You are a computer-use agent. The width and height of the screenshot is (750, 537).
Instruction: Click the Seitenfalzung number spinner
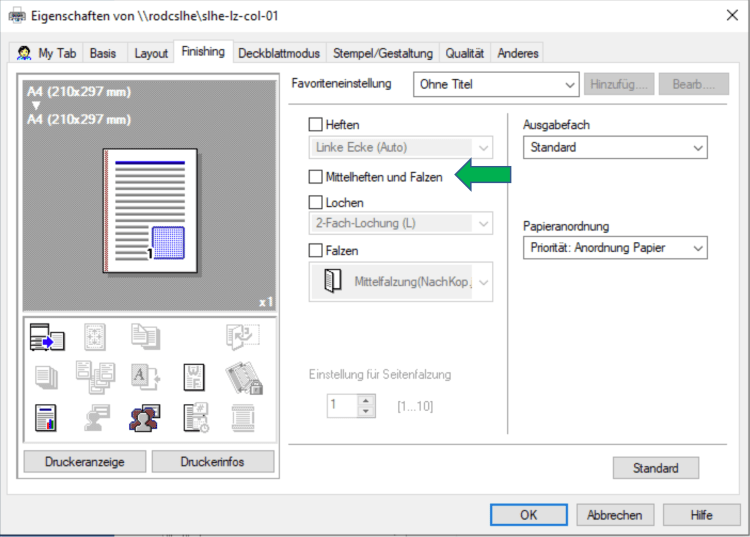pos(350,406)
